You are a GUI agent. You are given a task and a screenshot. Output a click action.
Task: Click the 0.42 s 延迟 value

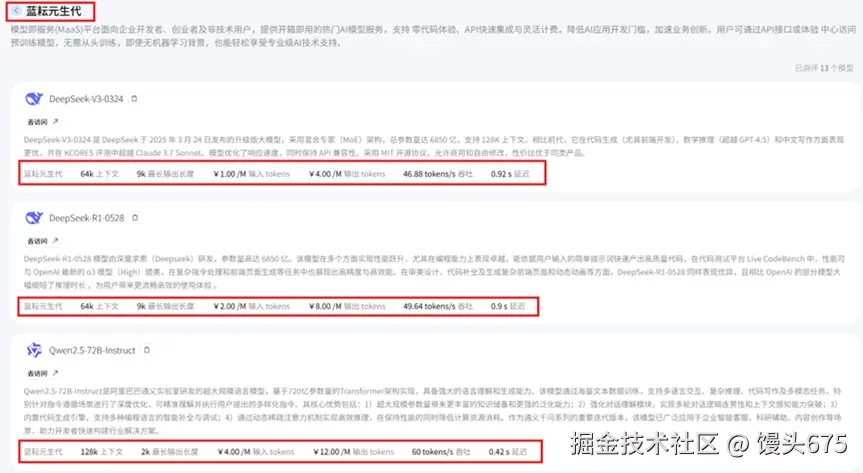(x=507, y=452)
